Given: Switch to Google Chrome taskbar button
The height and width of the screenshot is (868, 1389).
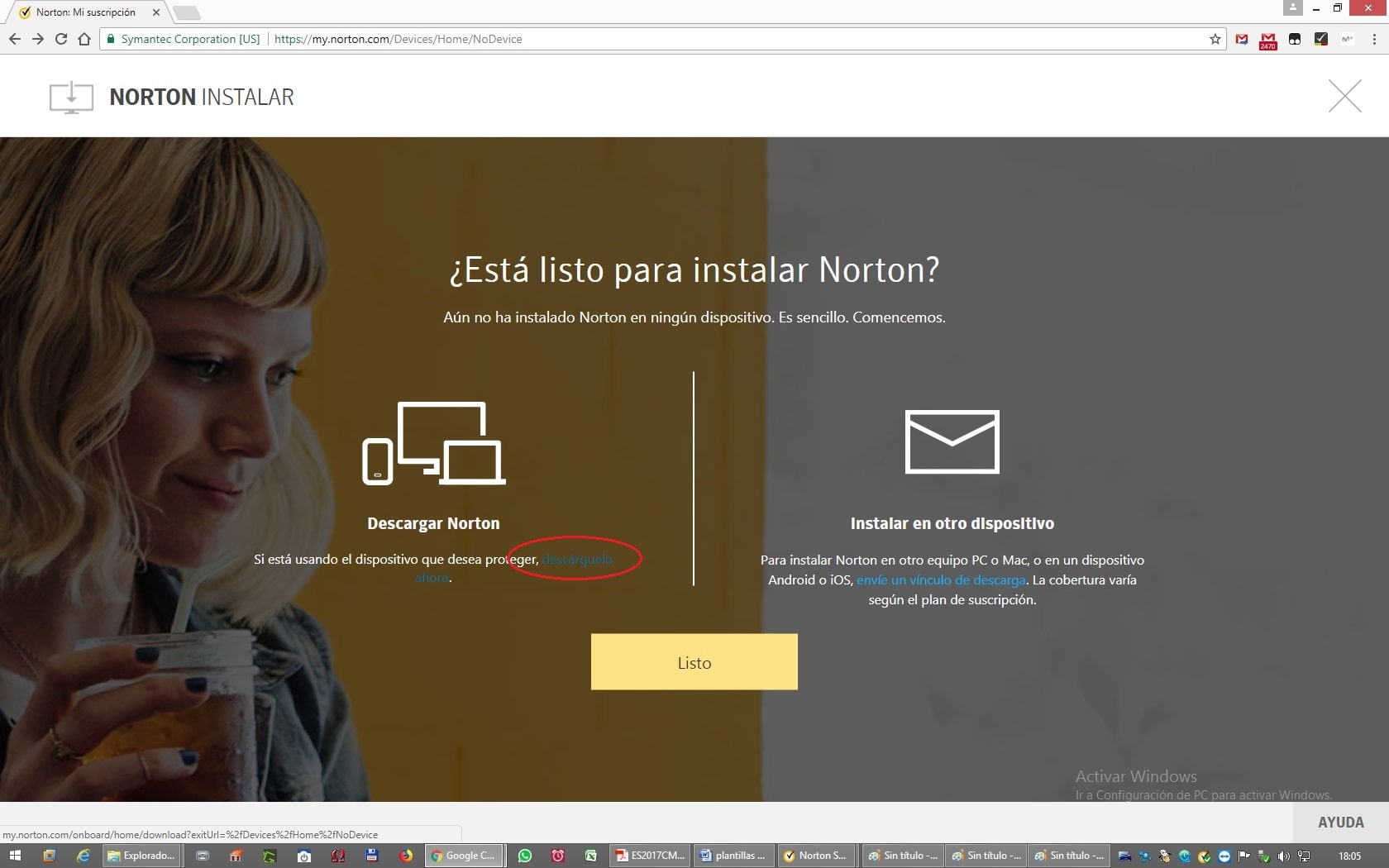Looking at the screenshot, I should coord(464,856).
